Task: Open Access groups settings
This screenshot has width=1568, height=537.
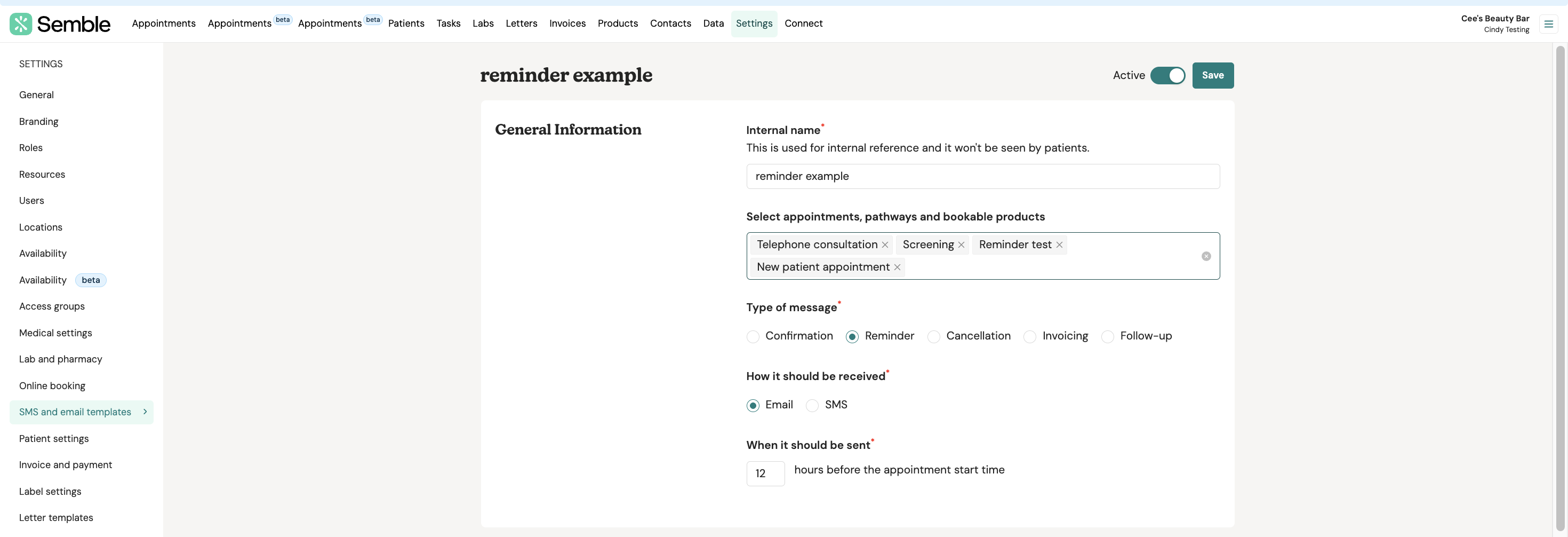Action: click(52, 306)
